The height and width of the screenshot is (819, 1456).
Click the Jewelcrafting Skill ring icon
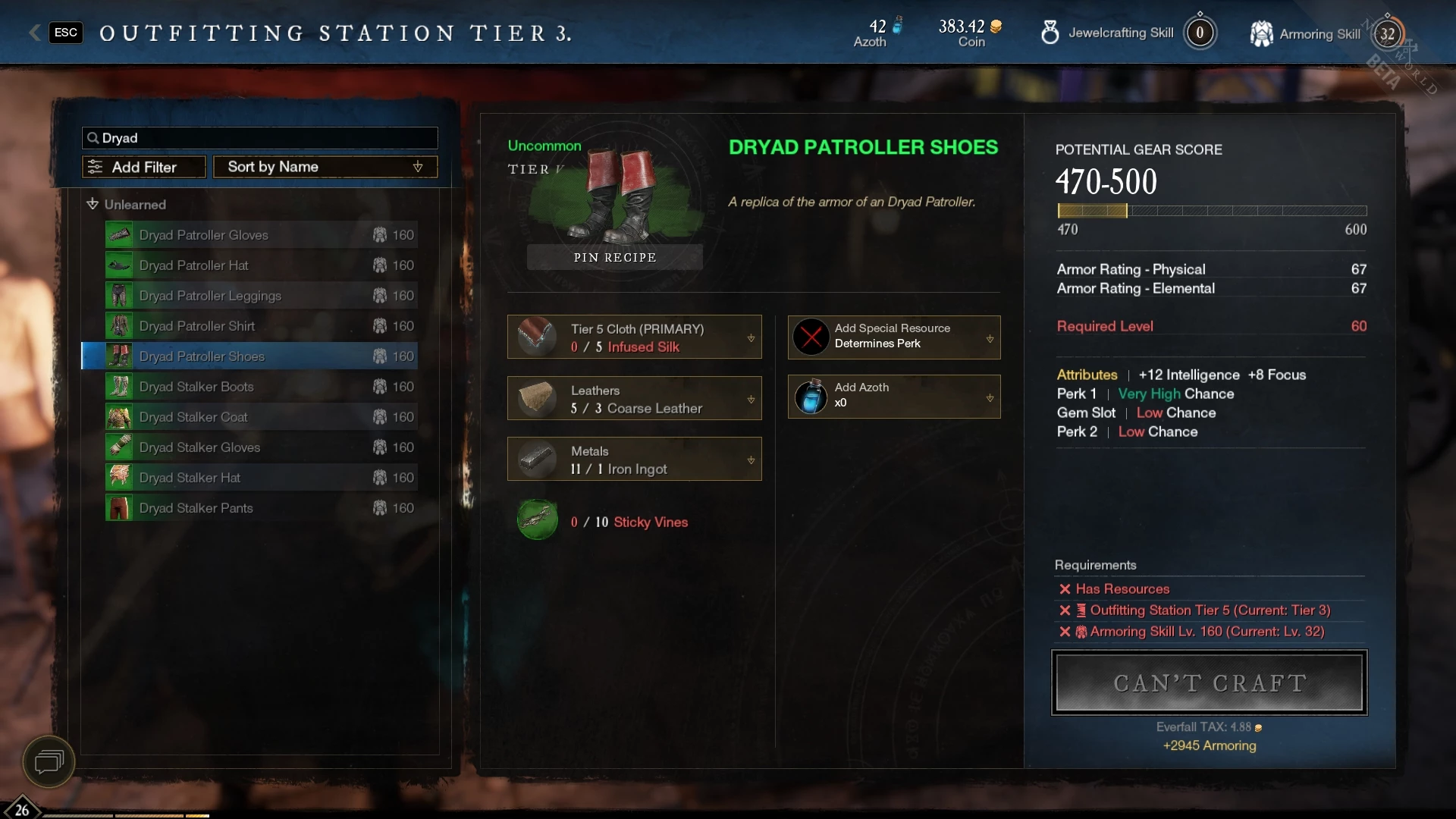click(x=1050, y=33)
